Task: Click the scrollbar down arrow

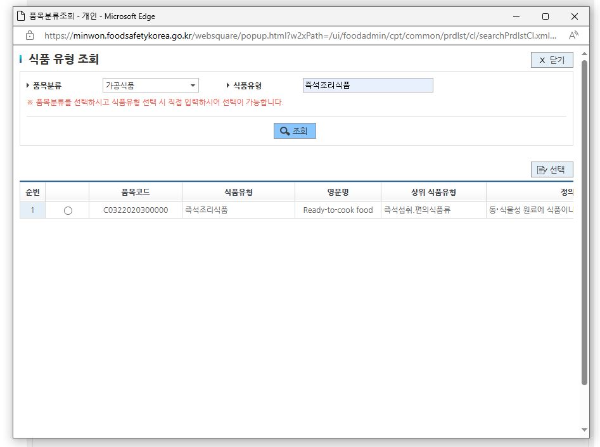Action: 584,430
